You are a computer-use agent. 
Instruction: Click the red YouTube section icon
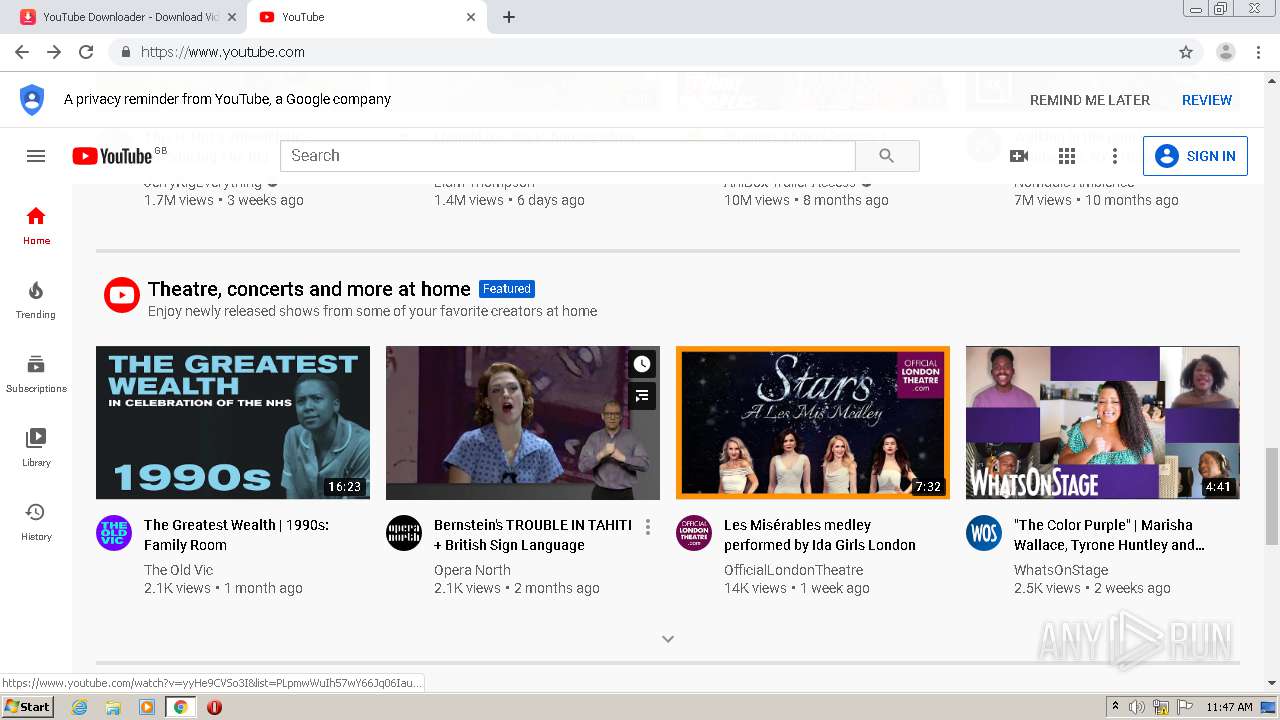pyautogui.click(x=122, y=295)
